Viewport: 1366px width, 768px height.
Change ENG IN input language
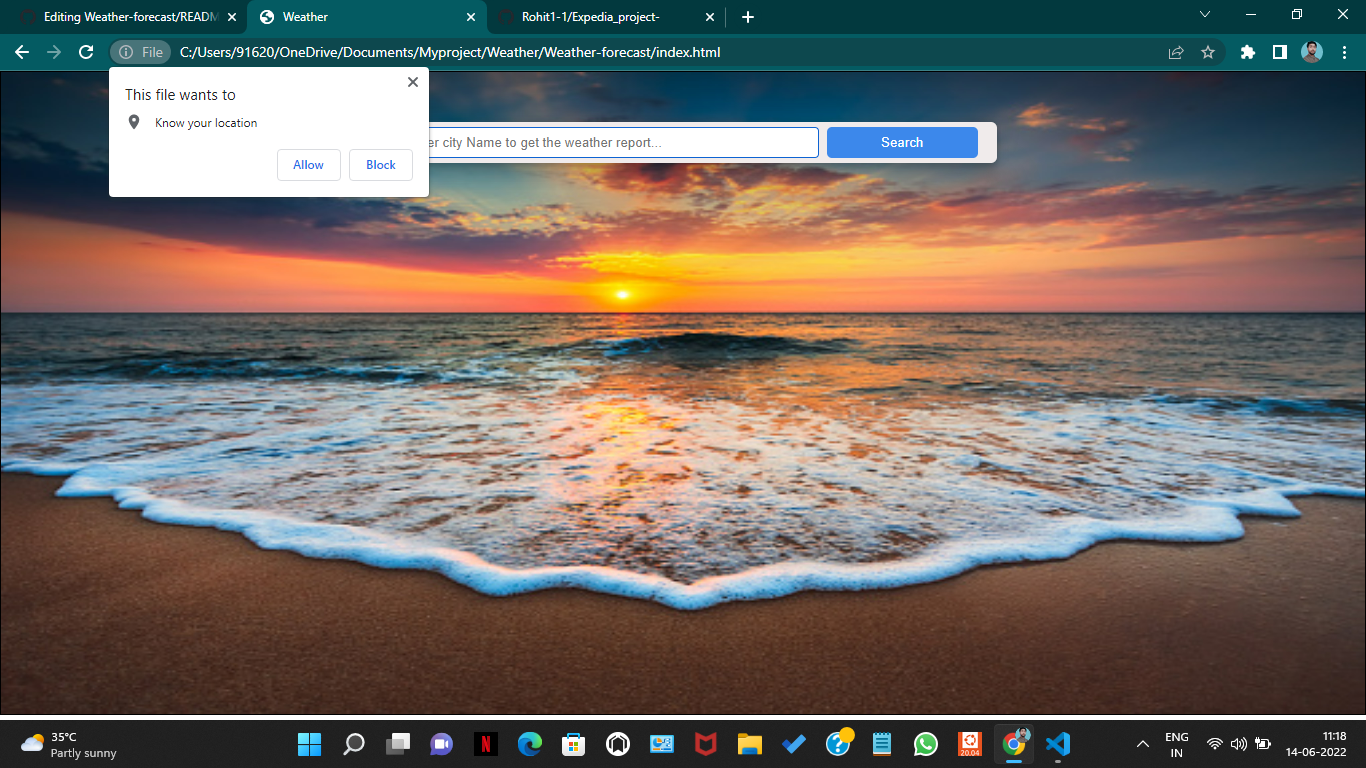click(x=1177, y=744)
